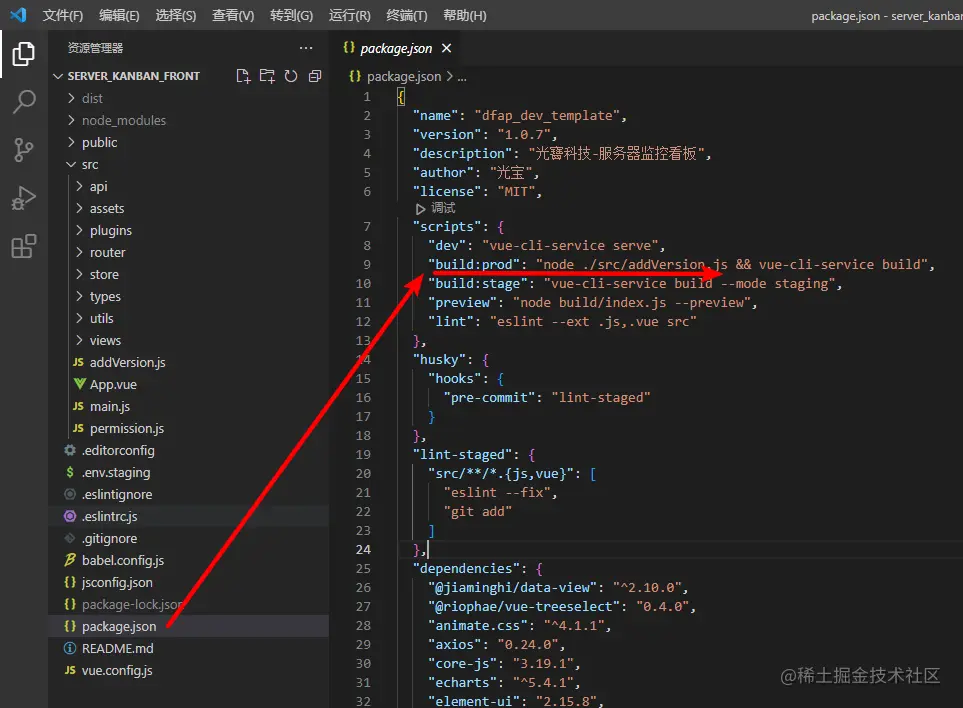
Task: Click the "lint-staged" key on line 19
Action: click(462, 454)
